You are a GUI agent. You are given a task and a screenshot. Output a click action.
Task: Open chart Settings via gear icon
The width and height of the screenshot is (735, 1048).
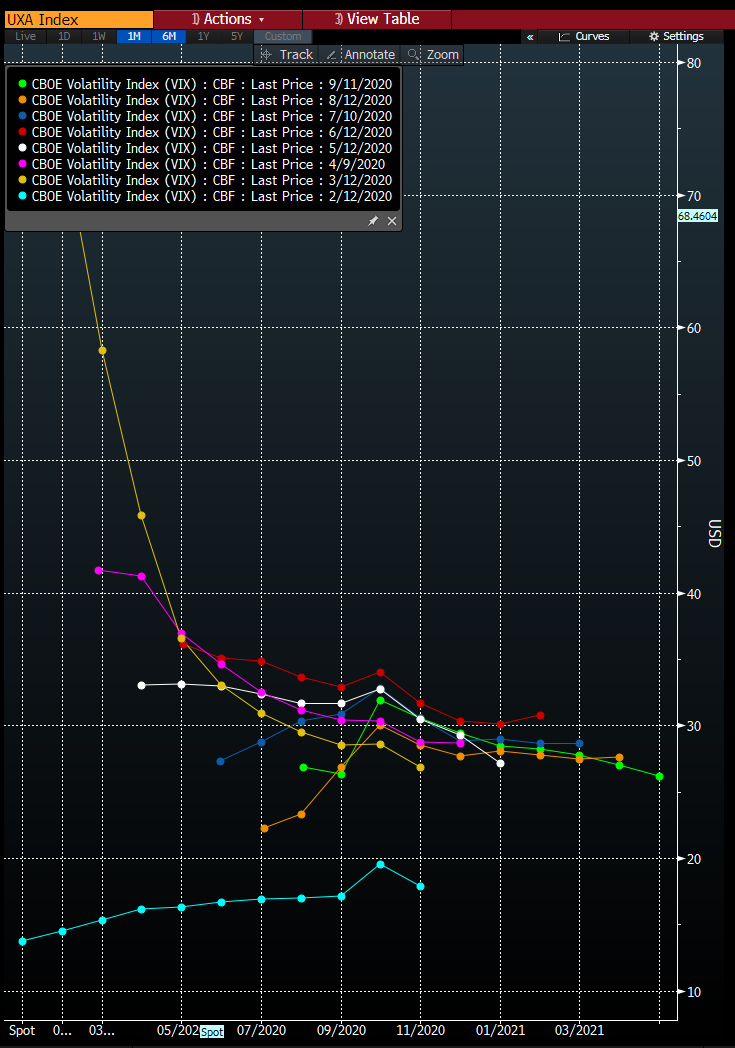[654, 36]
